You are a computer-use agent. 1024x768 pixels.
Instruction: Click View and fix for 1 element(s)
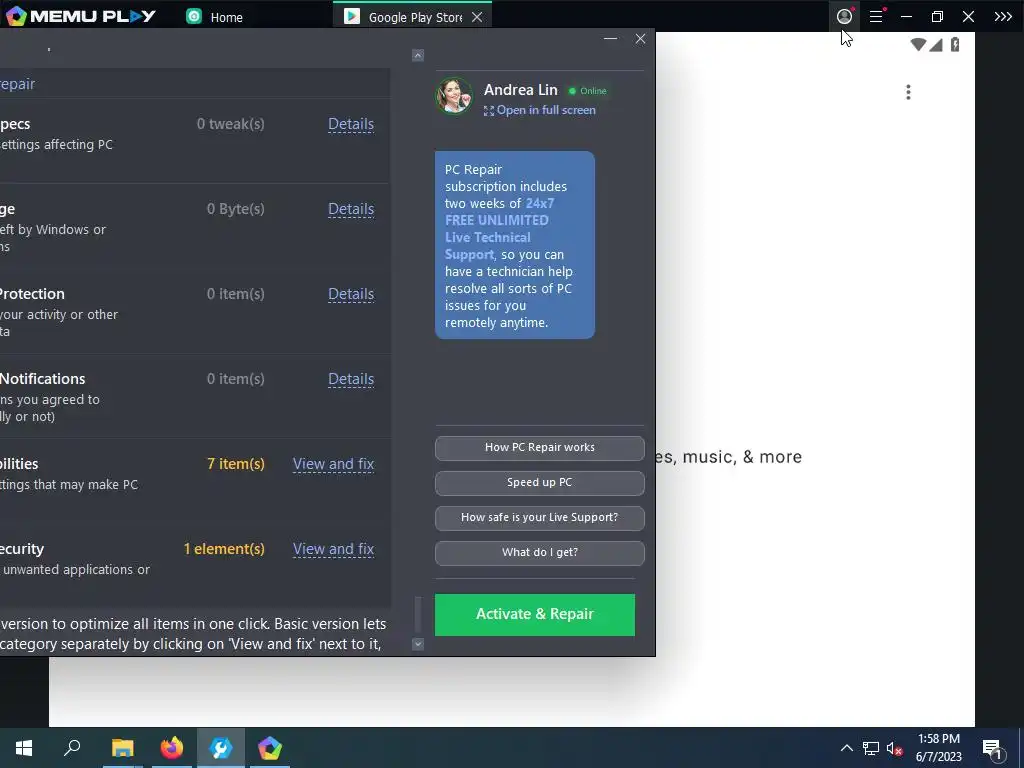tap(333, 549)
